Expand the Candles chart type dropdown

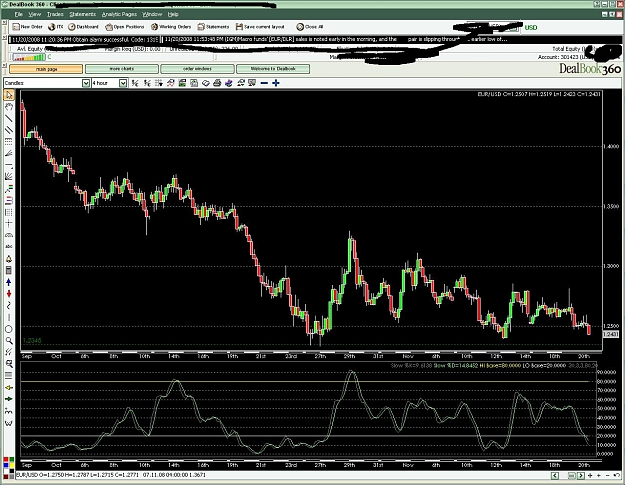tap(86, 83)
